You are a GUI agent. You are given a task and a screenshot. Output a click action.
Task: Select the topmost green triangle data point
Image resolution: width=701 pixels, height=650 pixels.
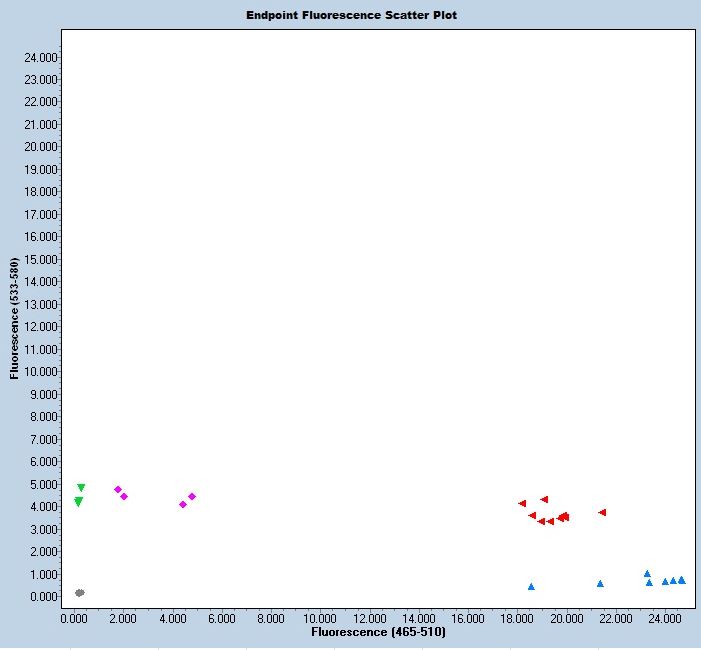tap(81, 488)
